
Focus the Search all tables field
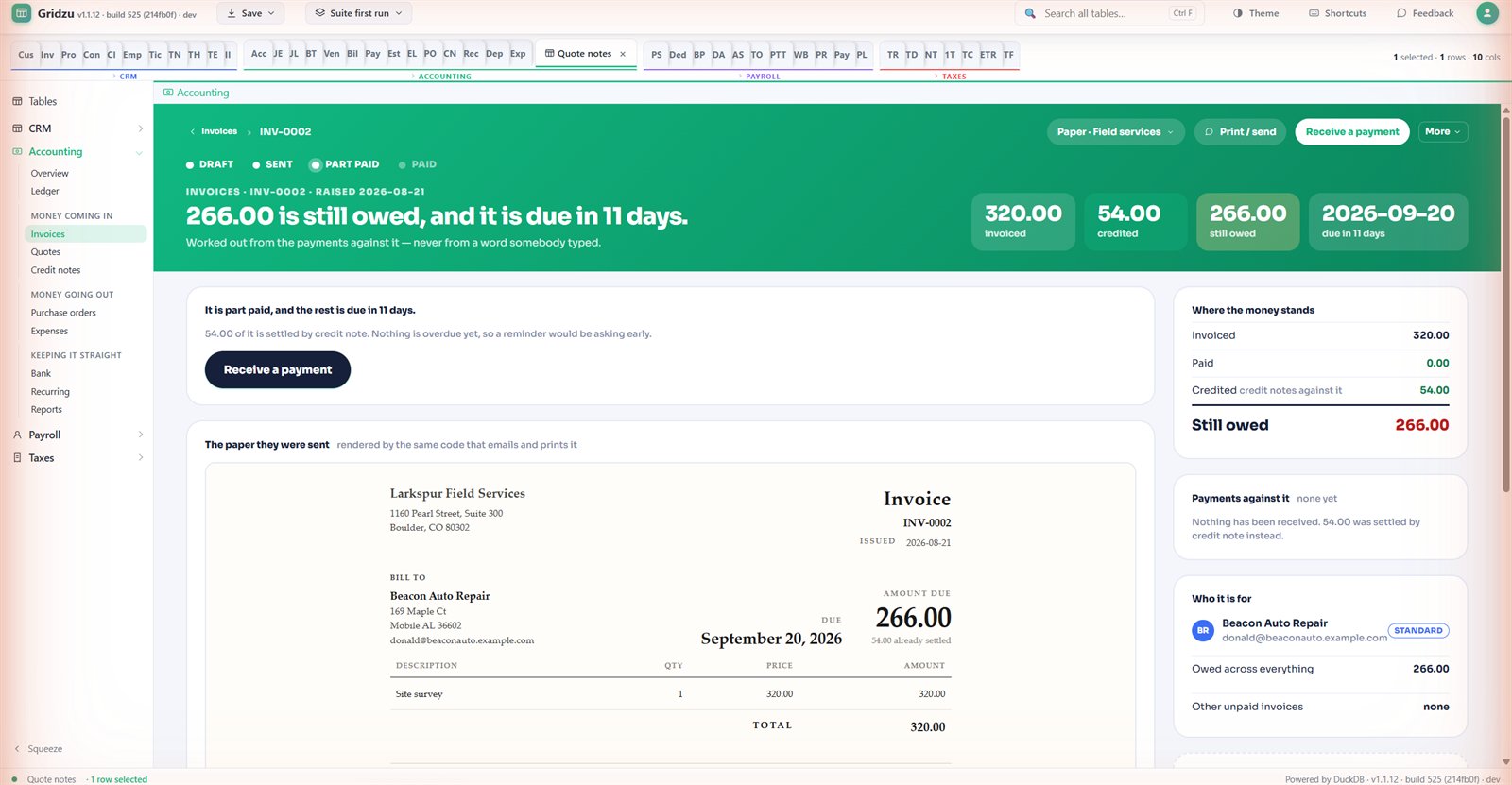[1108, 13]
